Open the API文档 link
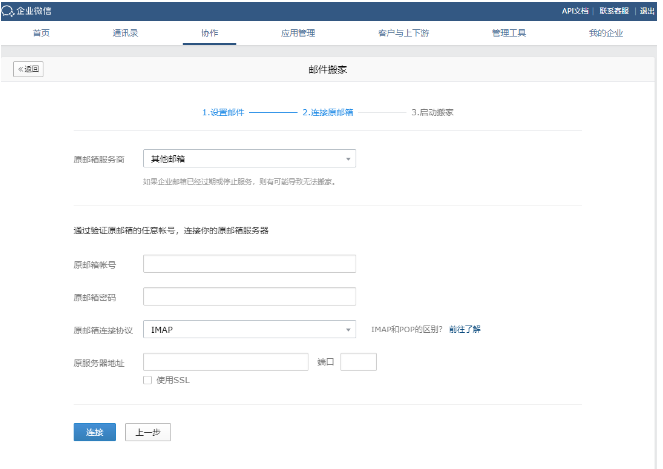Screen dimensions: 663x469 [575, 10]
